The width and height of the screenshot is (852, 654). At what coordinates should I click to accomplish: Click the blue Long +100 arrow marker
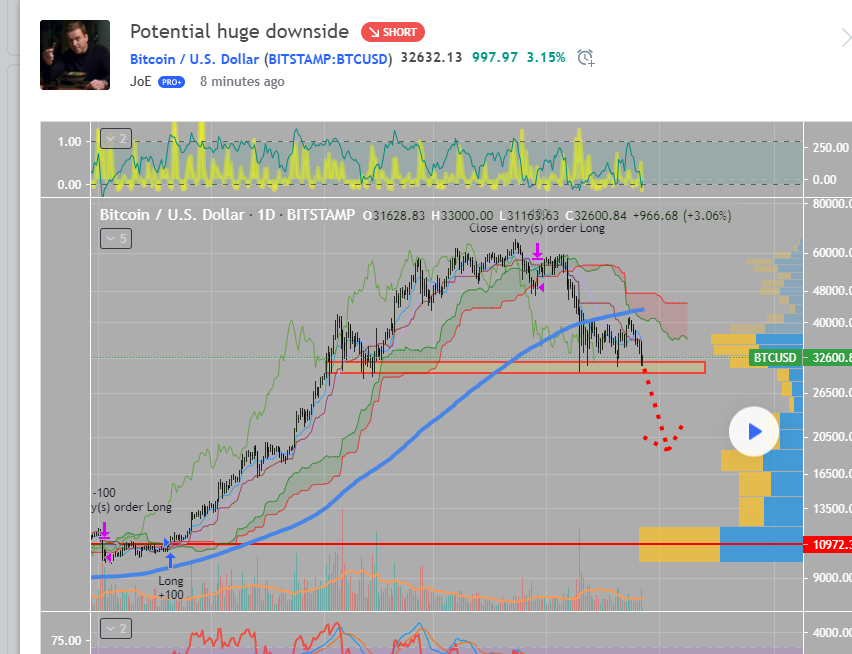coord(170,560)
